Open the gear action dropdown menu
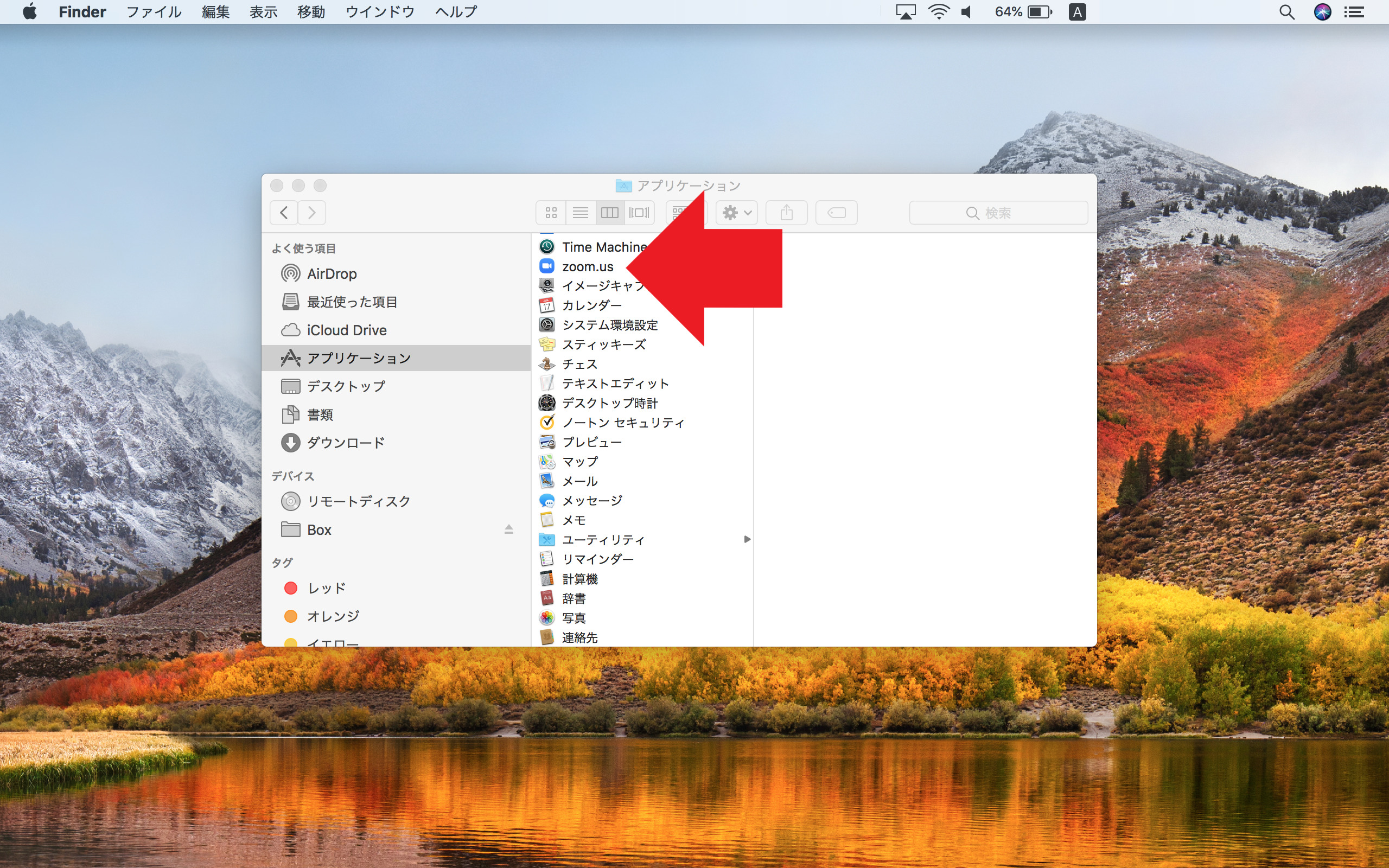Viewport: 1389px width, 868px height. [x=736, y=213]
